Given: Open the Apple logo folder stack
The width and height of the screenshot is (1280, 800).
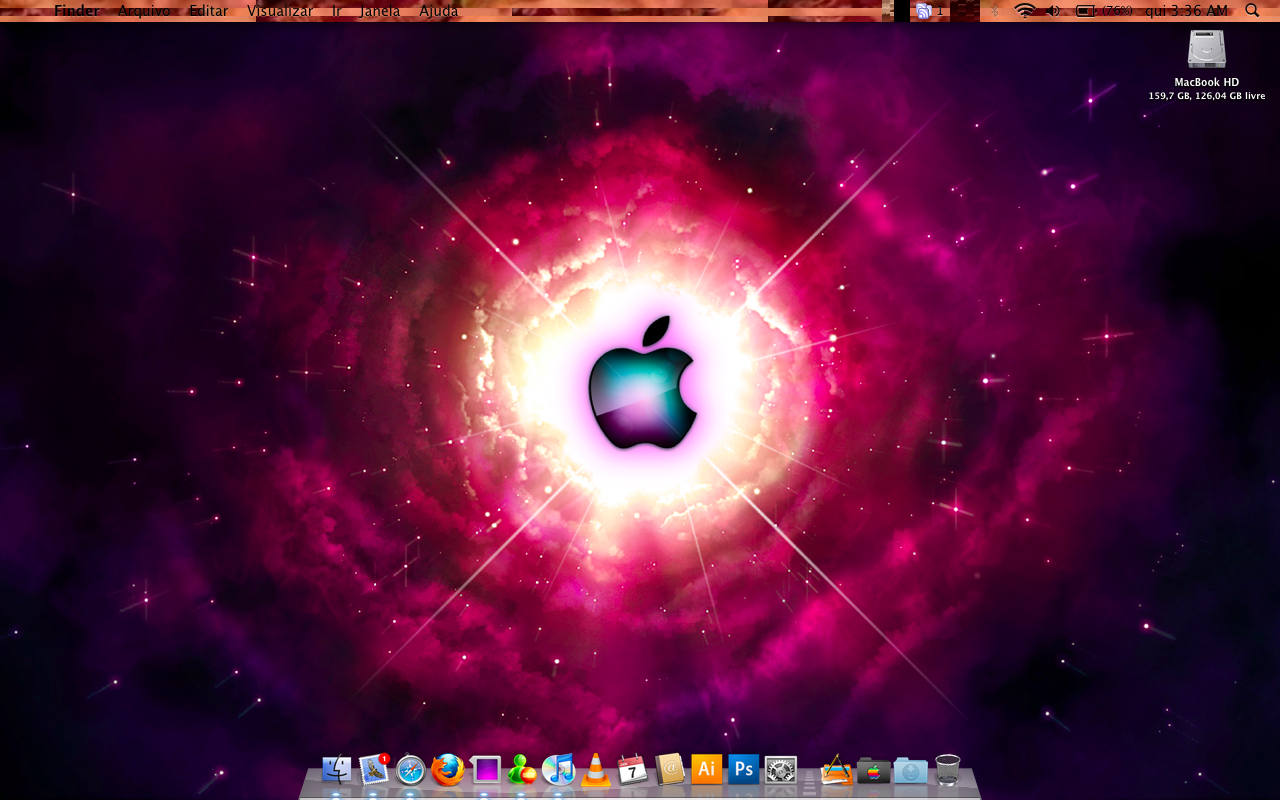Looking at the screenshot, I should coord(873,771).
